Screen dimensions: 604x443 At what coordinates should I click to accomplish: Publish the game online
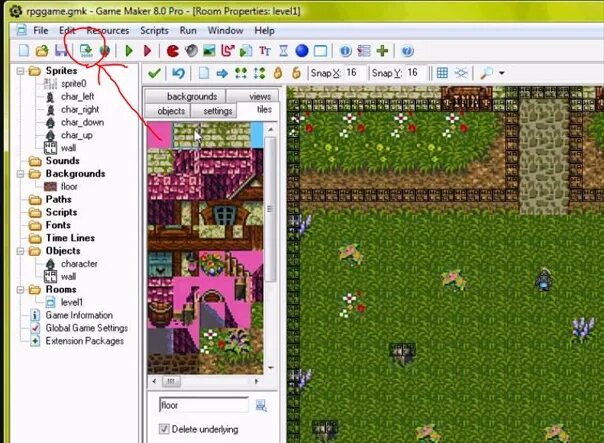click(x=104, y=50)
